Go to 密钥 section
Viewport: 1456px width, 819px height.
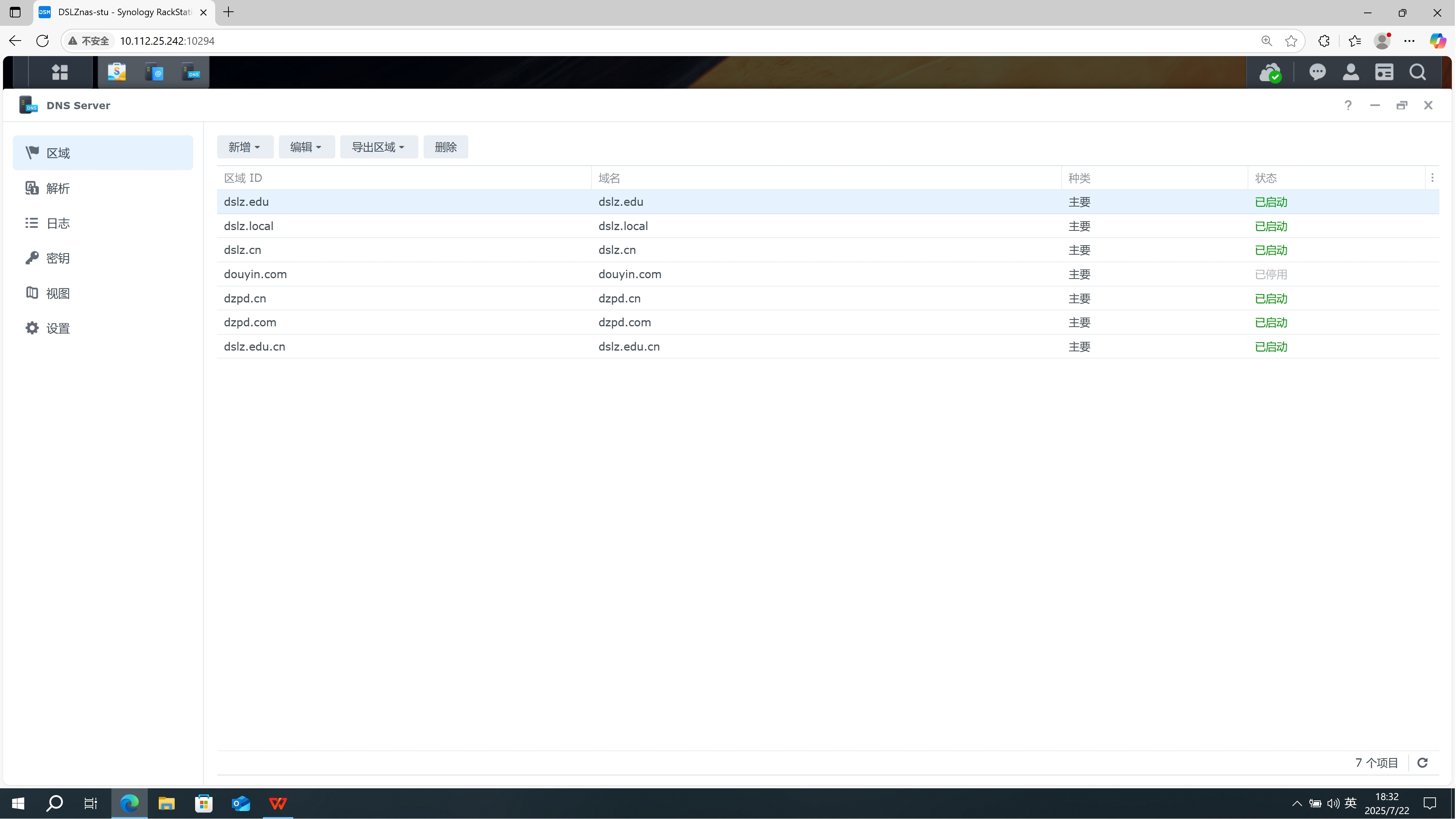103,258
